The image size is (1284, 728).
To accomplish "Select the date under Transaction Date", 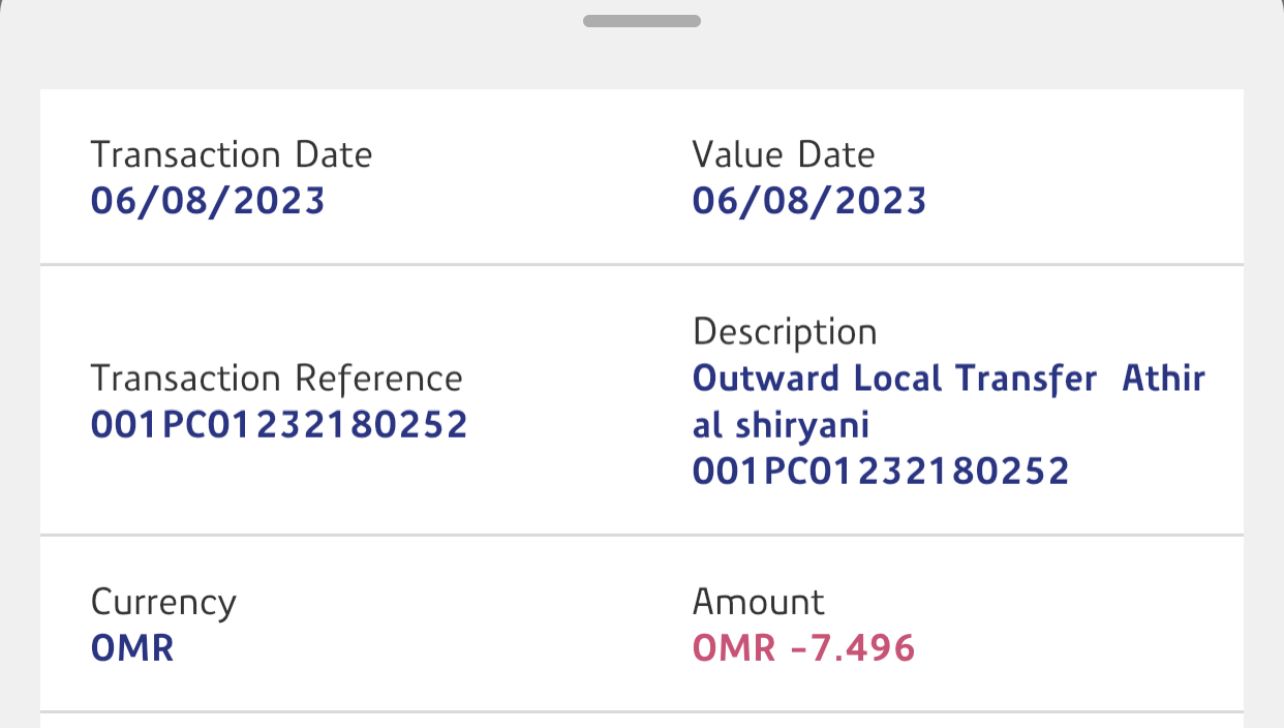I will [208, 201].
